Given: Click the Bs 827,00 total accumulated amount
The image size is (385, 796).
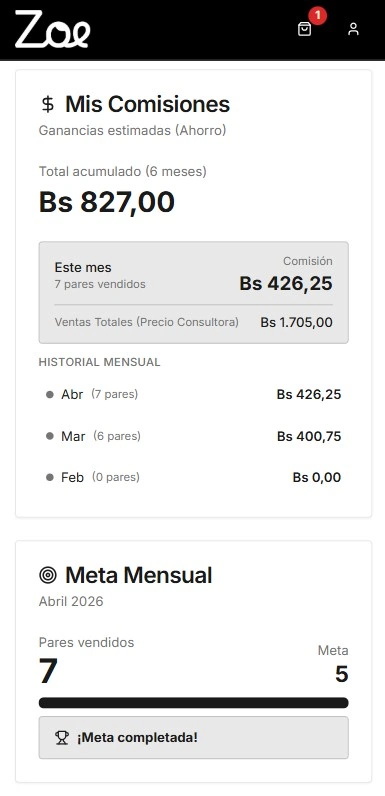Looking at the screenshot, I should [x=107, y=202].
